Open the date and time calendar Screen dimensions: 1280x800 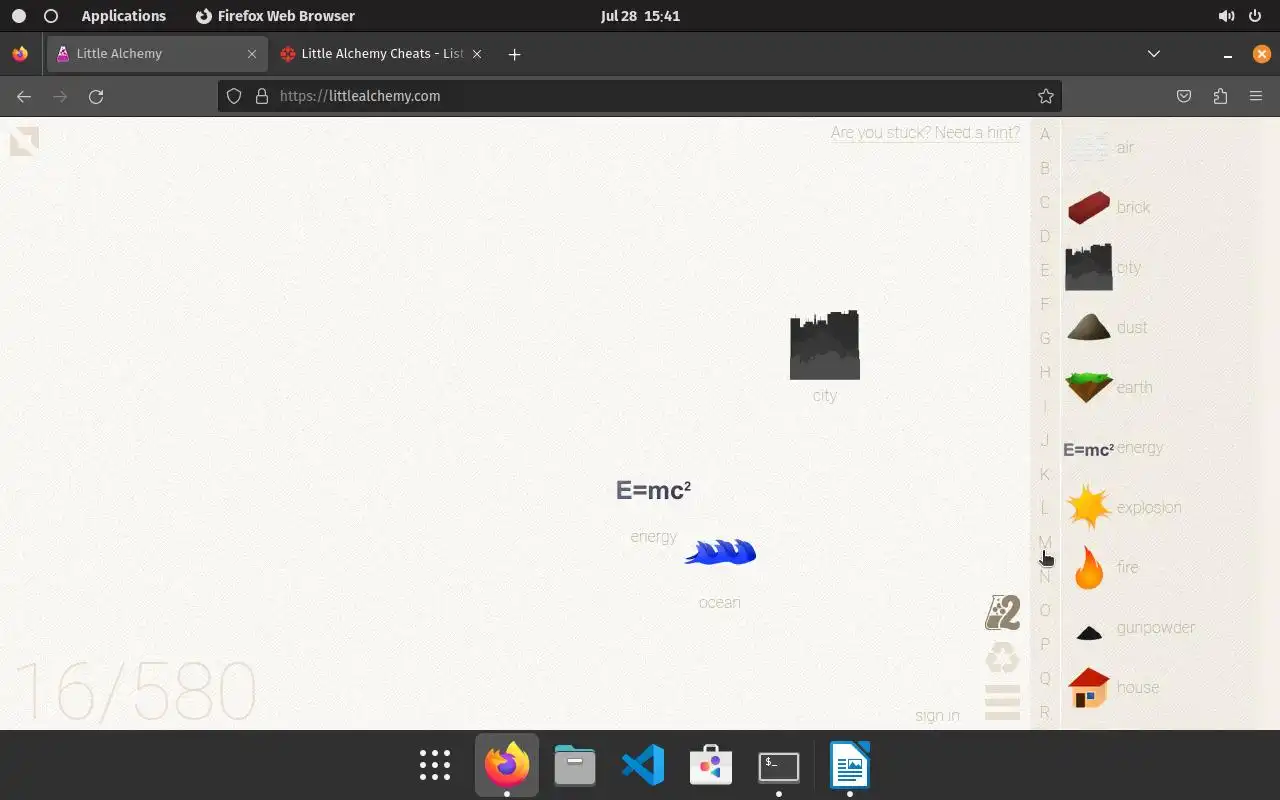pyautogui.click(x=641, y=16)
